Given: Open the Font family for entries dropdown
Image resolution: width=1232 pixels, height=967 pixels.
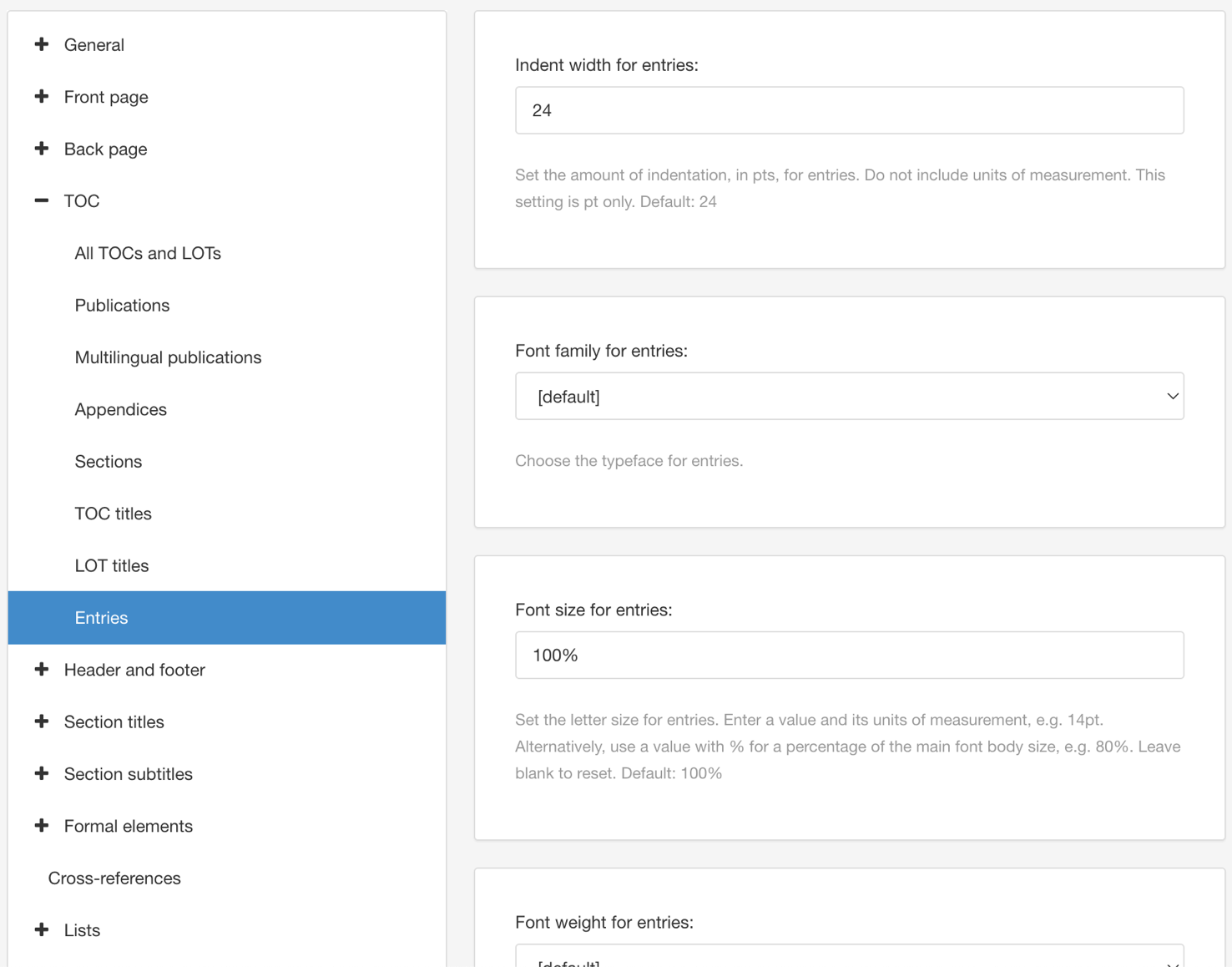Looking at the screenshot, I should coord(849,396).
